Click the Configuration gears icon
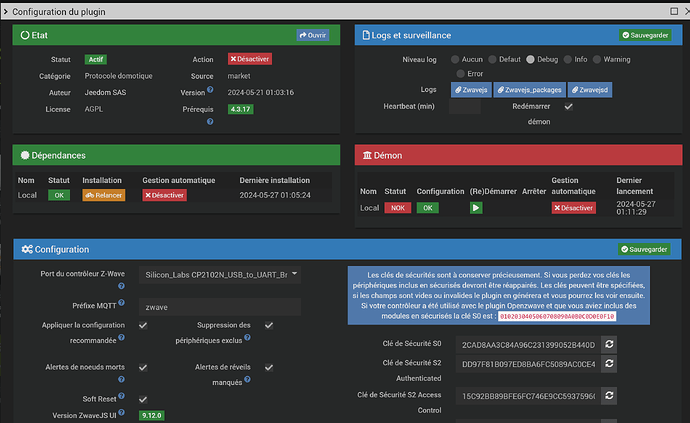The width and height of the screenshot is (690, 423). click(x=27, y=249)
